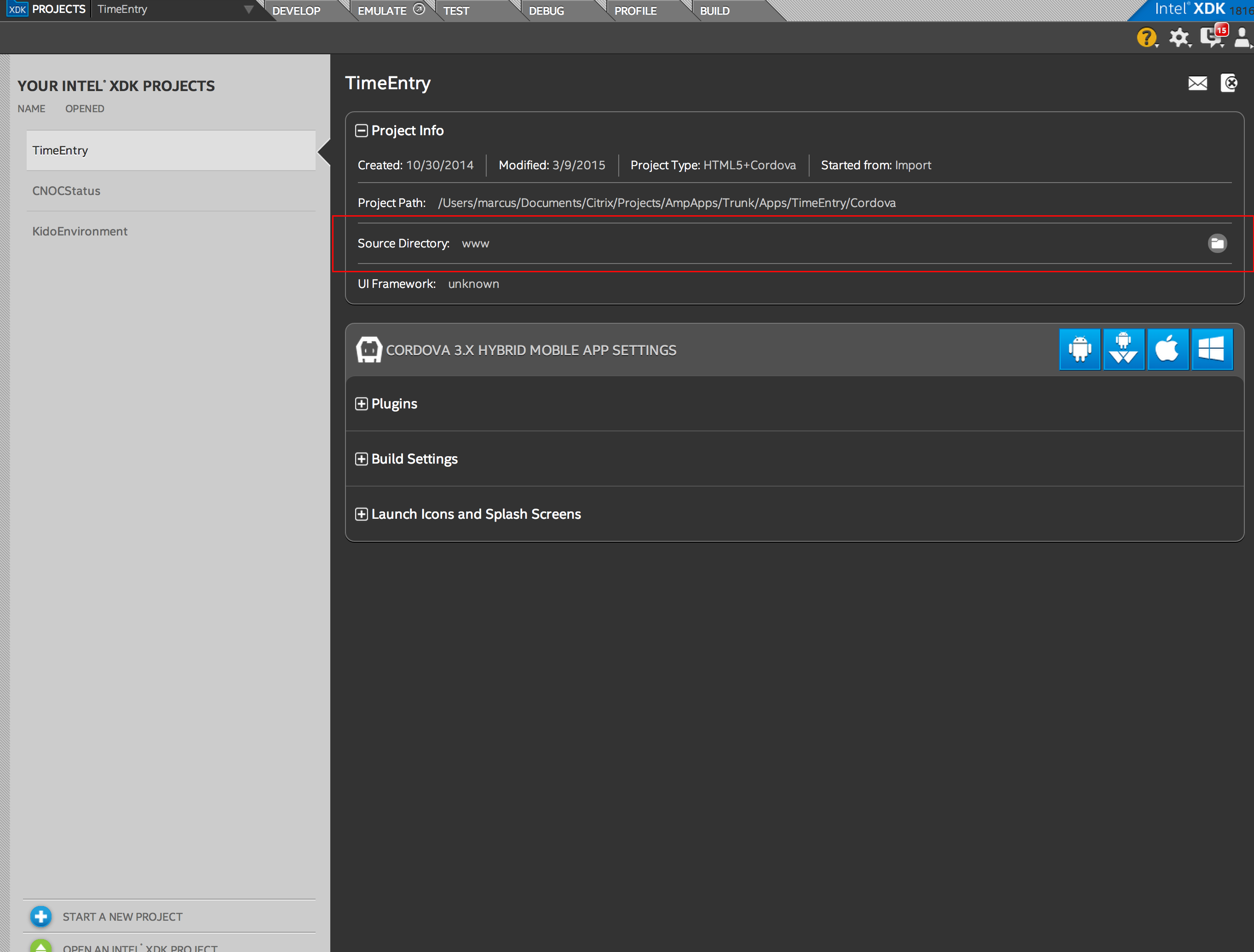The height and width of the screenshot is (952, 1254).
Task: Click the envelope mail icon beside TimeEntry
Action: (x=1197, y=83)
